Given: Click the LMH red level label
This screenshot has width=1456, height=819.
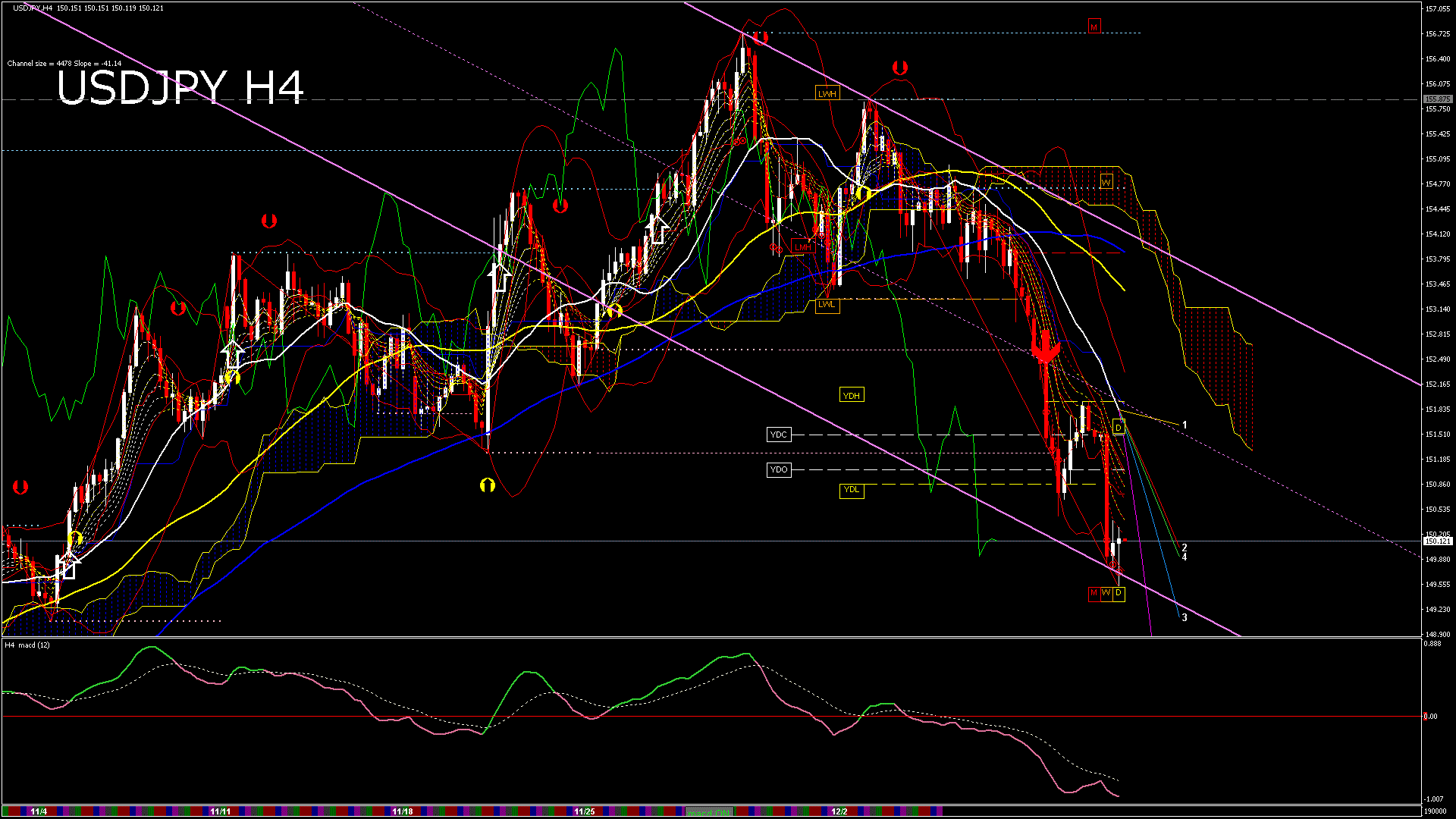Looking at the screenshot, I should [802, 247].
